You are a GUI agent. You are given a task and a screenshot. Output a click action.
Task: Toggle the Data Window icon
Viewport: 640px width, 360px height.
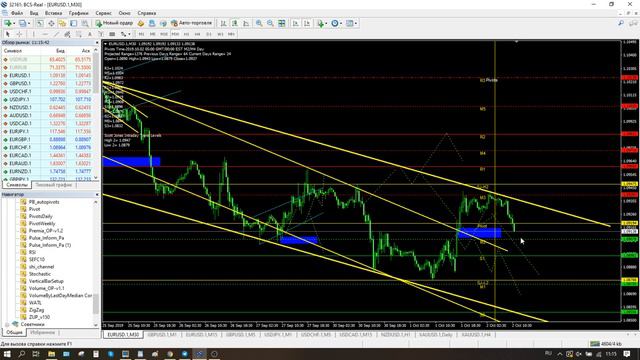(51, 23)
